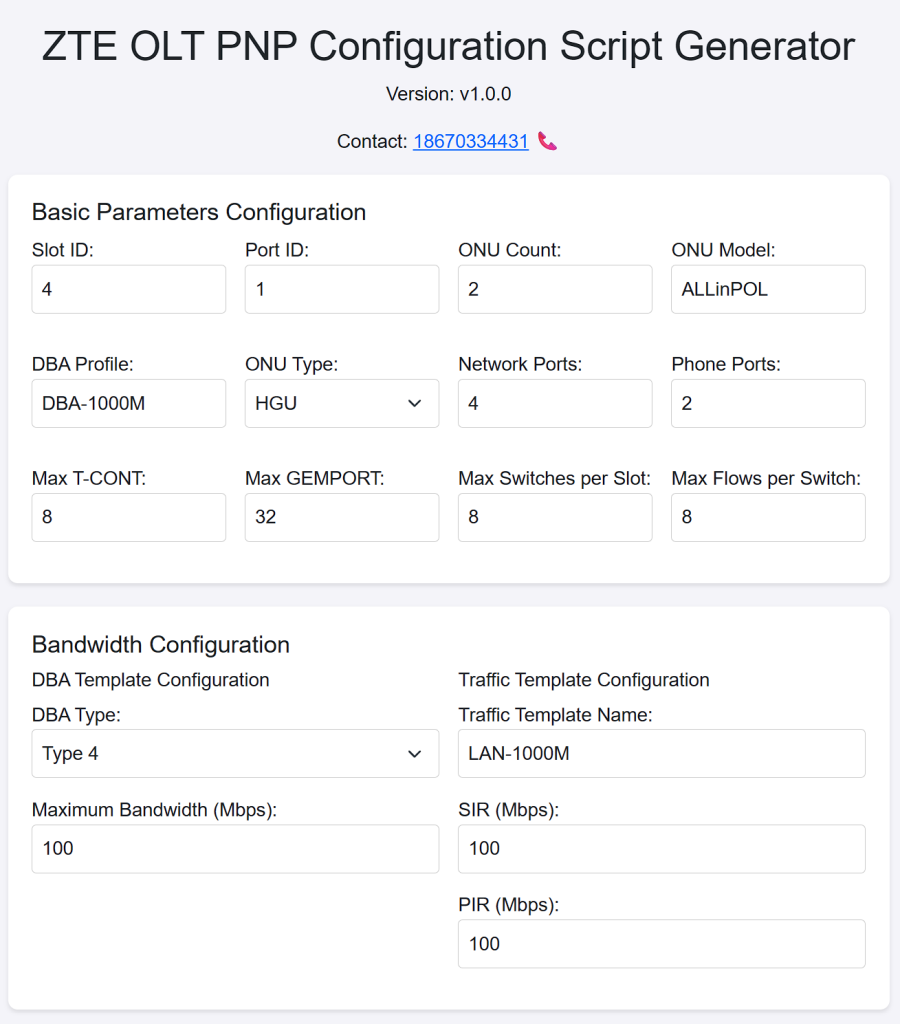The height and width of the screenshot is (1024, 900).
Task: Select the Port ID input box
Action: (x=342, y=289)
